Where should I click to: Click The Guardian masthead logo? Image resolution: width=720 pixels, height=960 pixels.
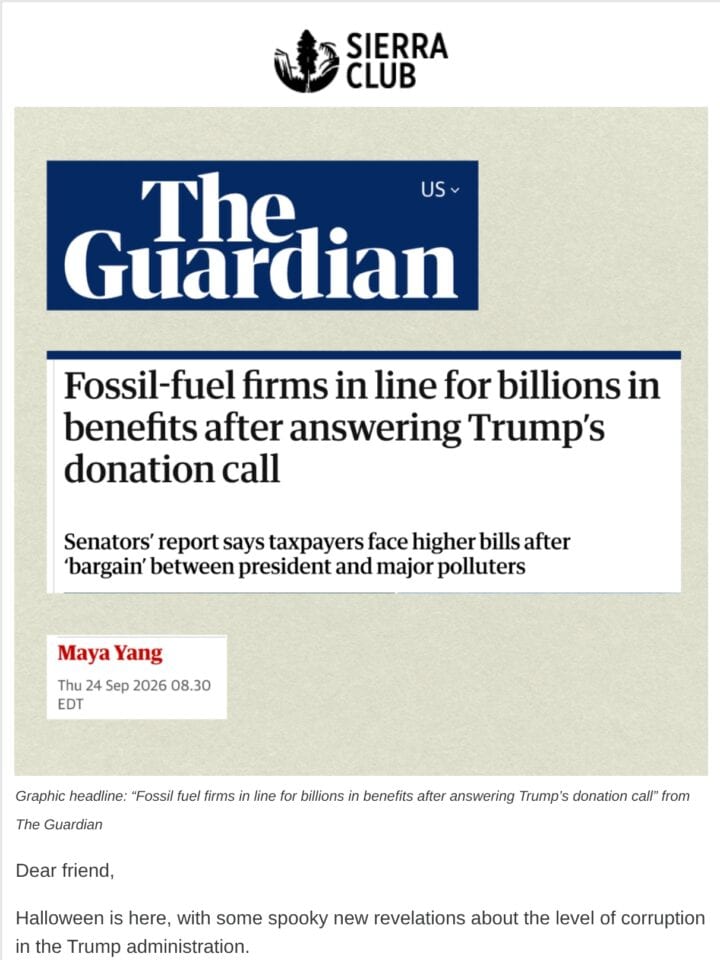(262, 235)
